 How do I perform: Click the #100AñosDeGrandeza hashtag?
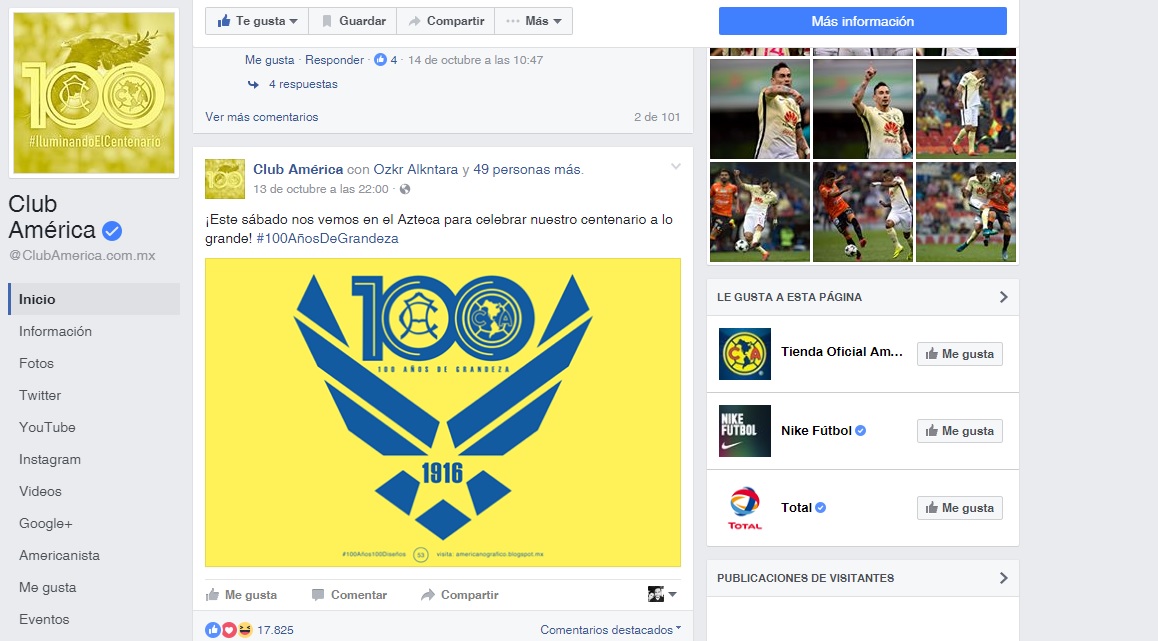click(327, 239)
